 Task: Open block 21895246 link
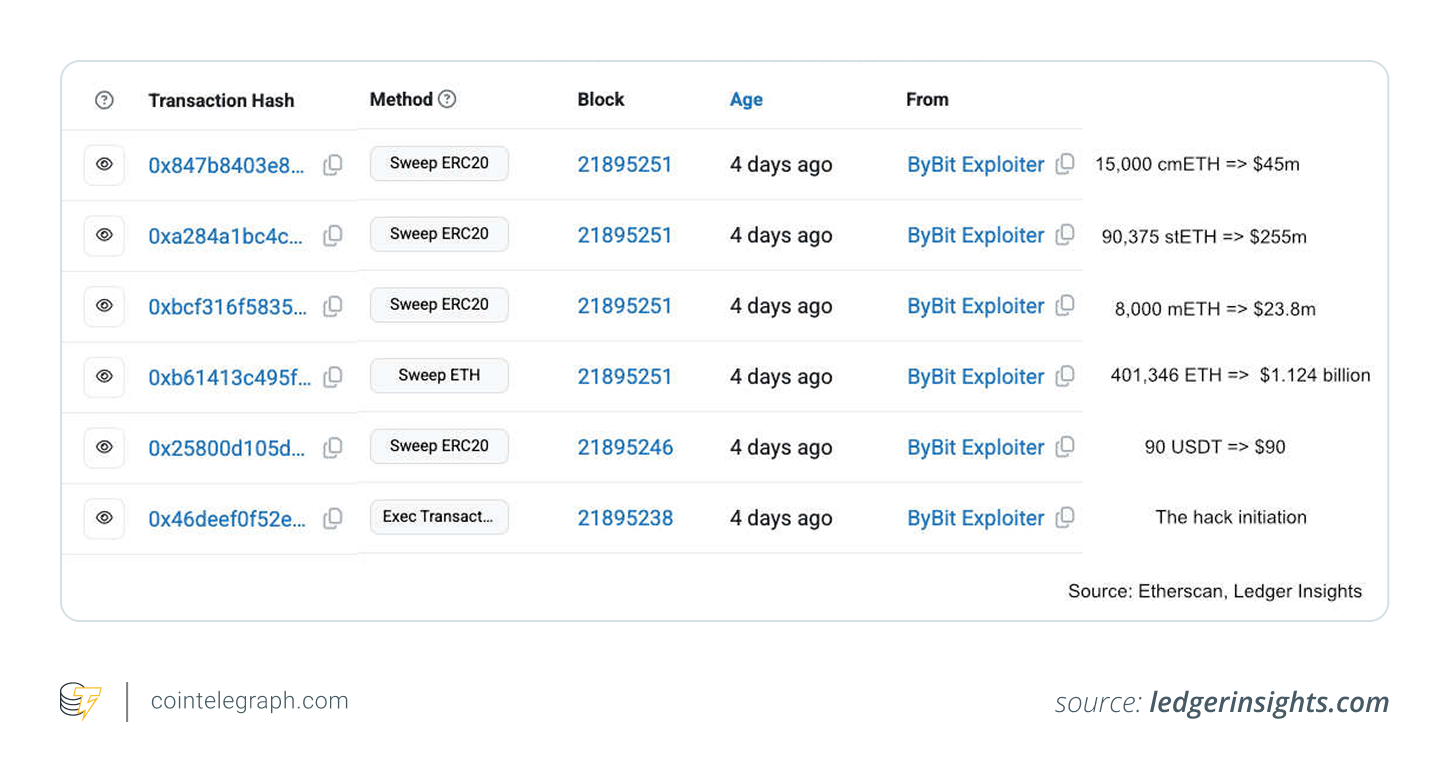(625, 448)
